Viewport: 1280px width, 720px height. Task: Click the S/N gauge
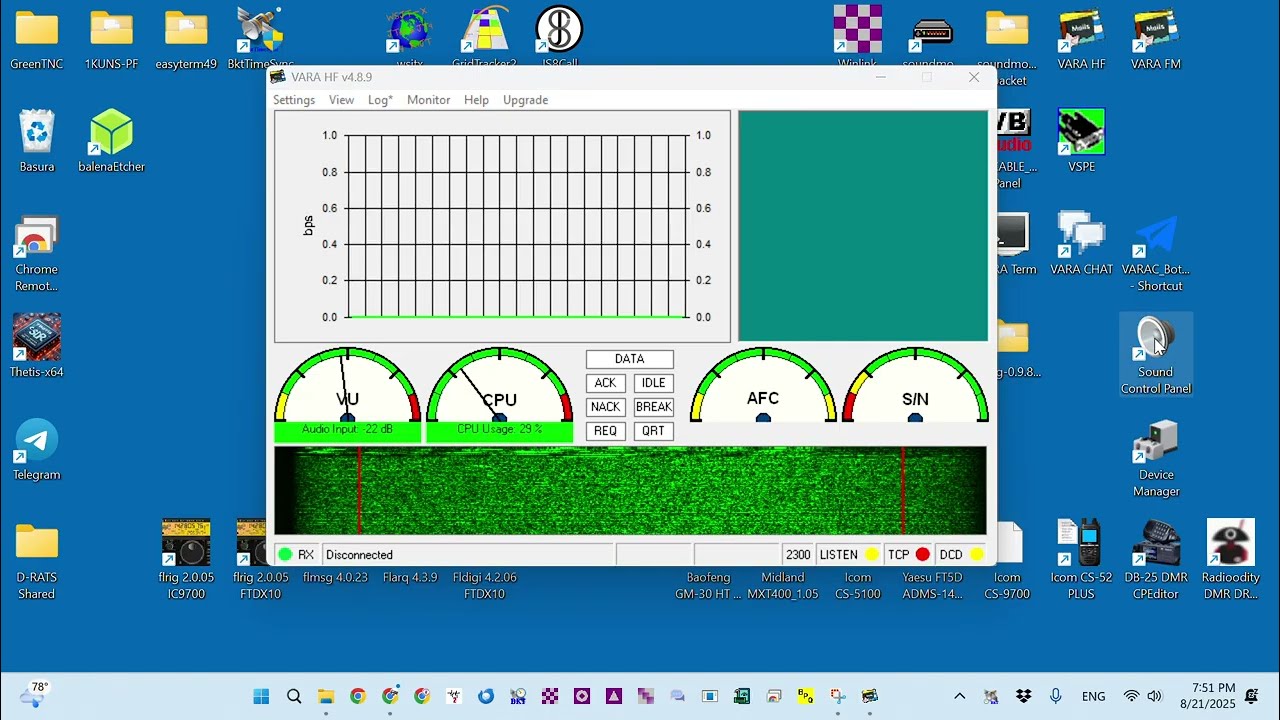click(915, 385)
